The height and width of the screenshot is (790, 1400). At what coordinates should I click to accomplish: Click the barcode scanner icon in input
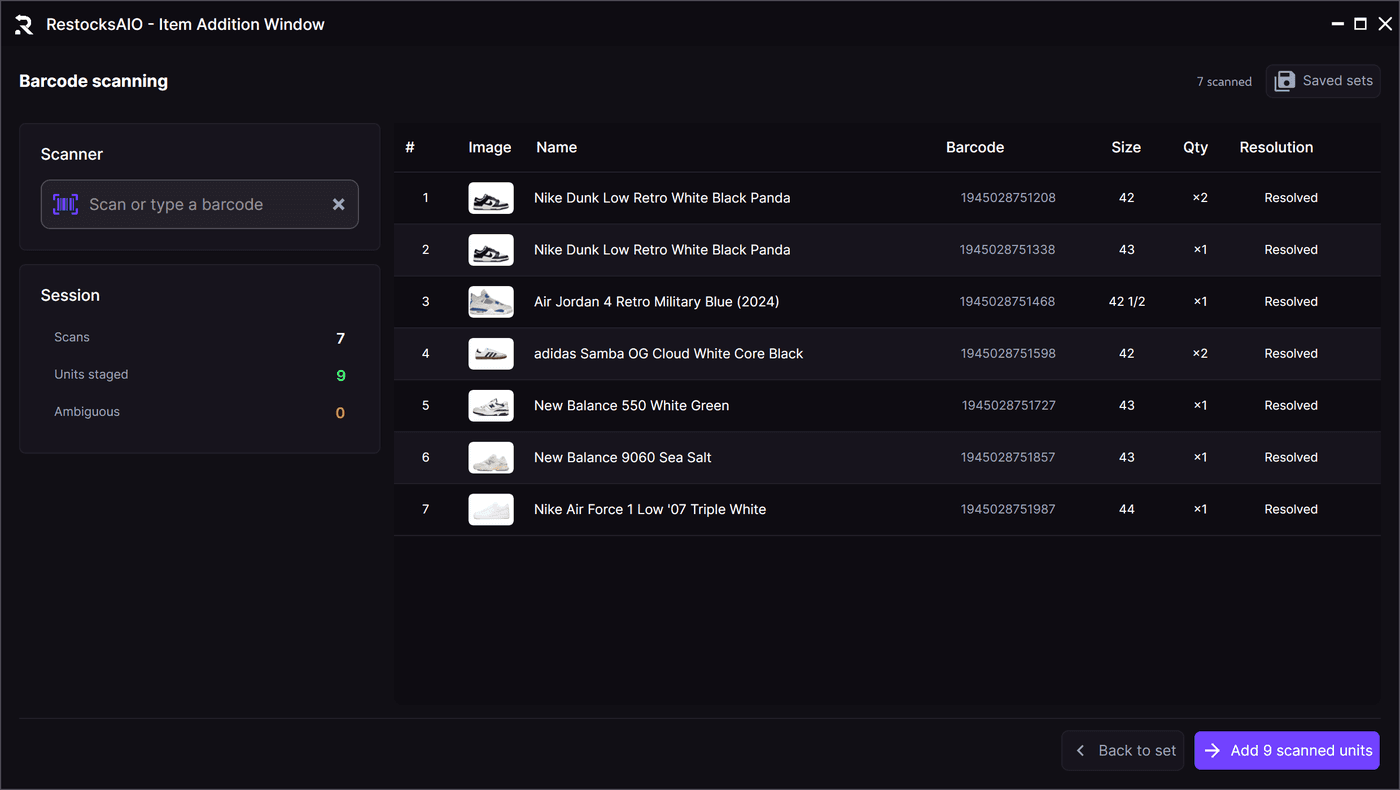point(65,204)
